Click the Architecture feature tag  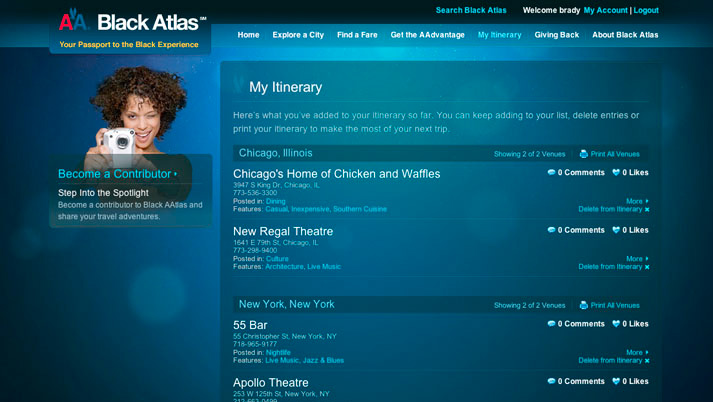(x=284, y=266)
